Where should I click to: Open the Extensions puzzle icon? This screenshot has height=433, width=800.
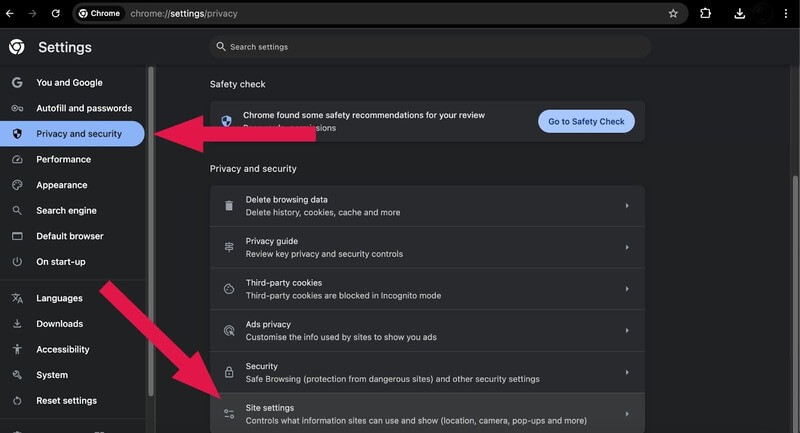(x=705, y=13)
